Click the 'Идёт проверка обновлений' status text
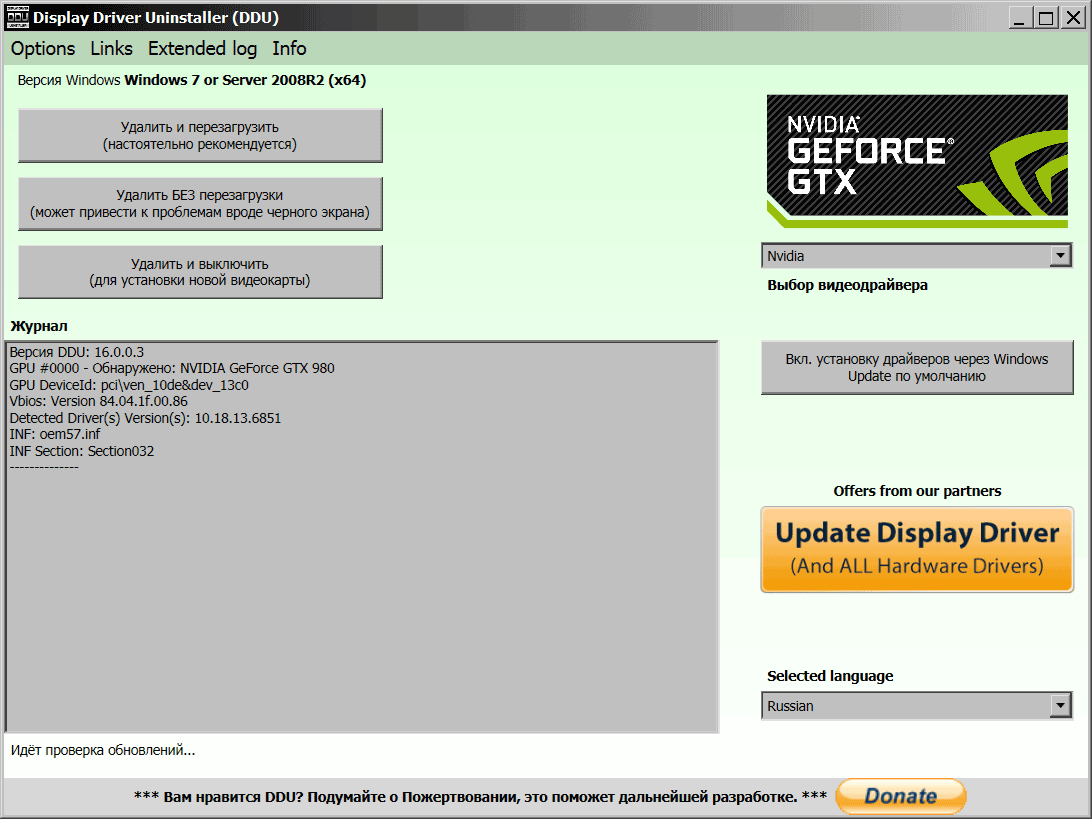The height and width of the screenshot is (819, 1092). [x=103, y=750]
